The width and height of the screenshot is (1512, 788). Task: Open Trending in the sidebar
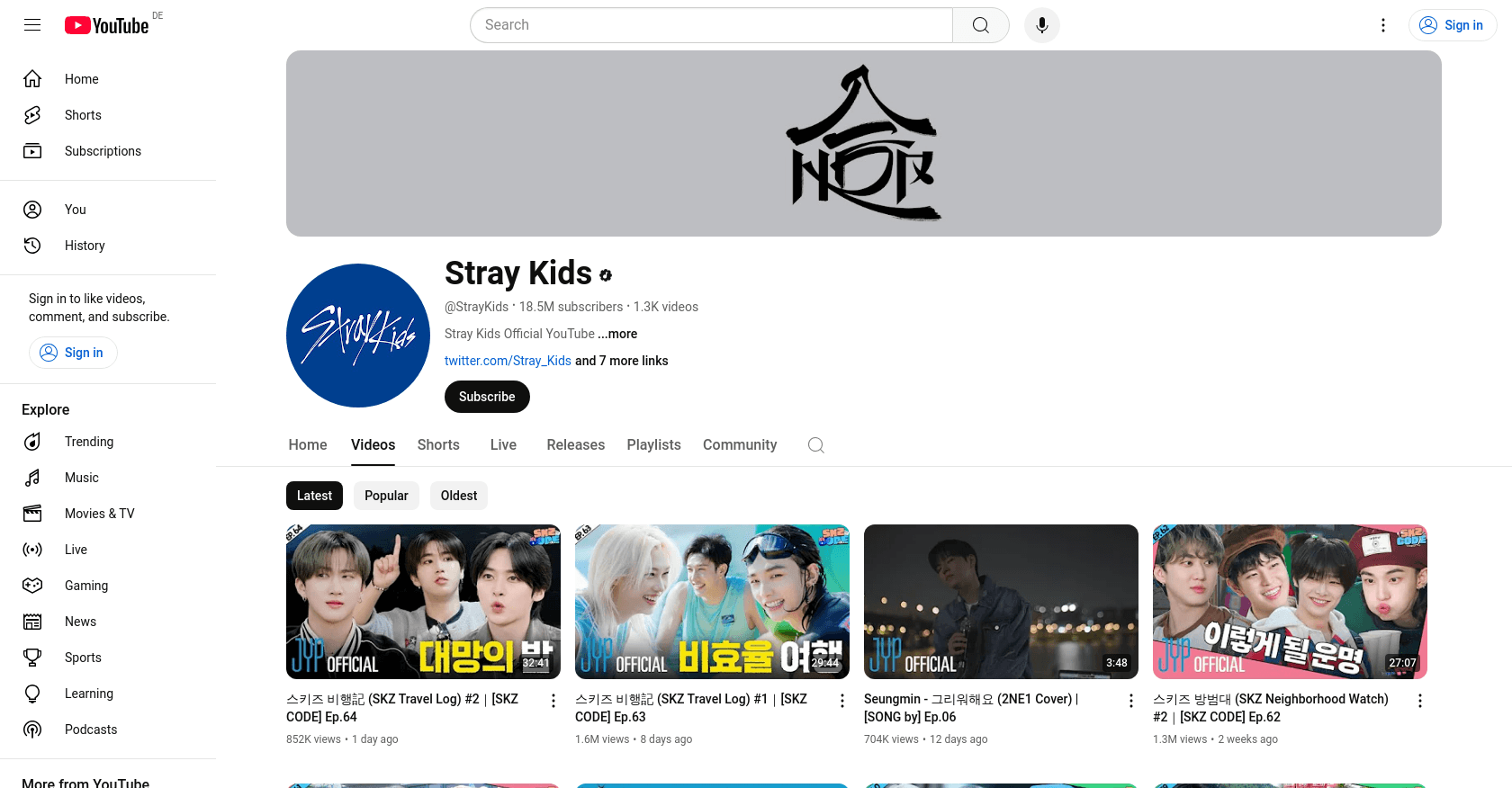tap(88, 442)
